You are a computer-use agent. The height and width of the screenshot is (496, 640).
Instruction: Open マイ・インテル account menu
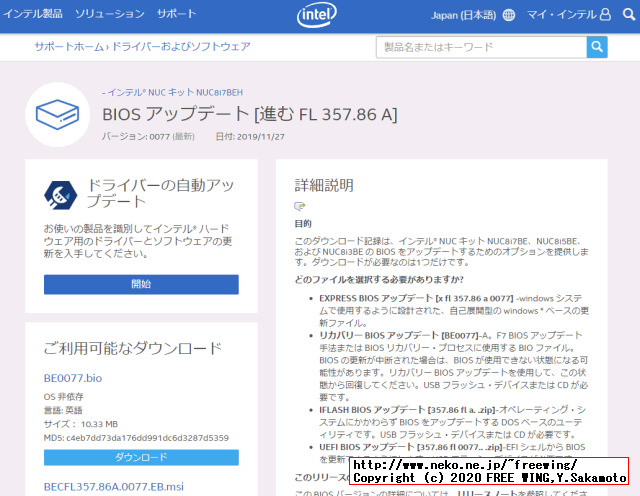click(x=562, y=15)
